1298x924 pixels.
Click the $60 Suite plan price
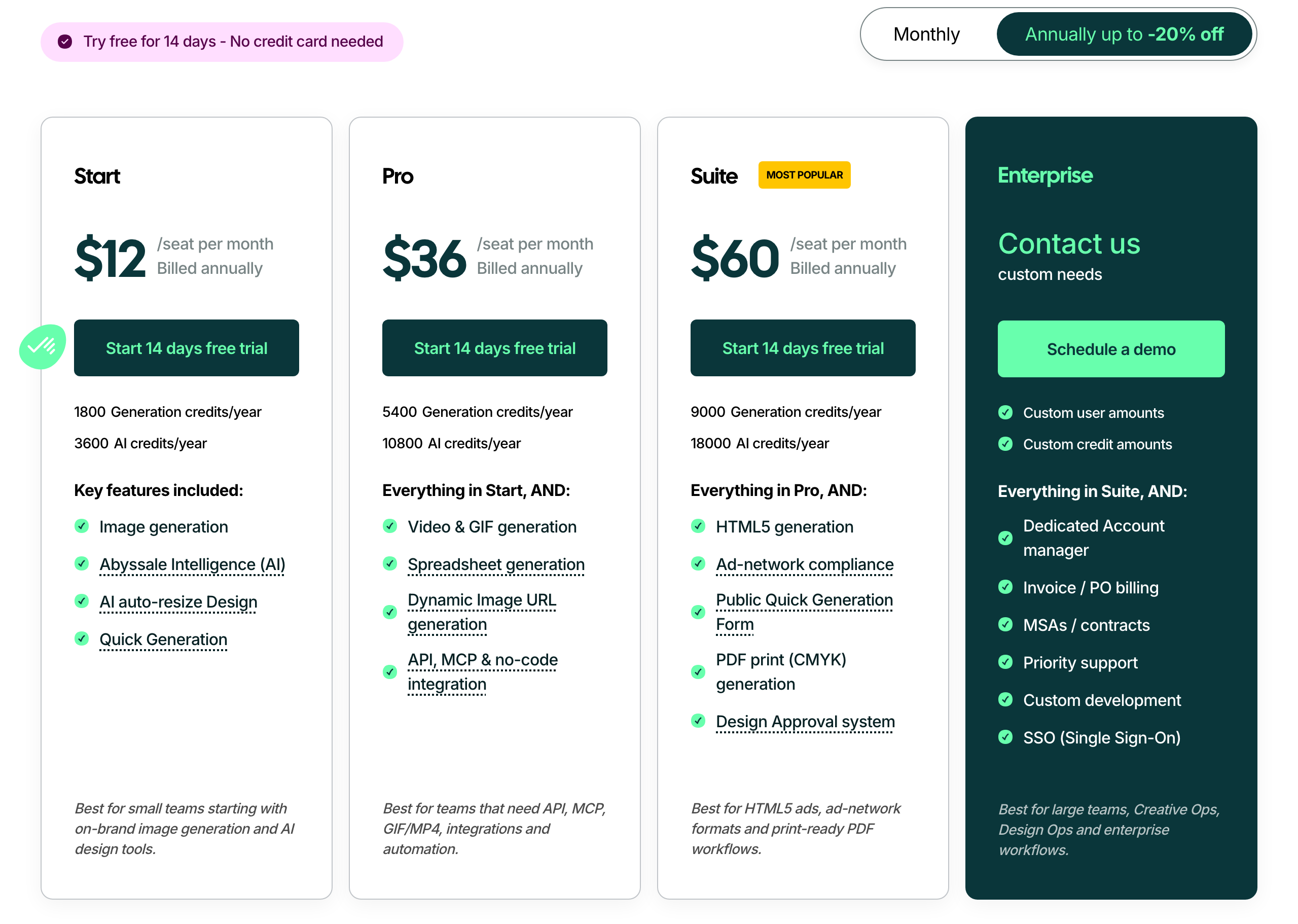(734, 258)
